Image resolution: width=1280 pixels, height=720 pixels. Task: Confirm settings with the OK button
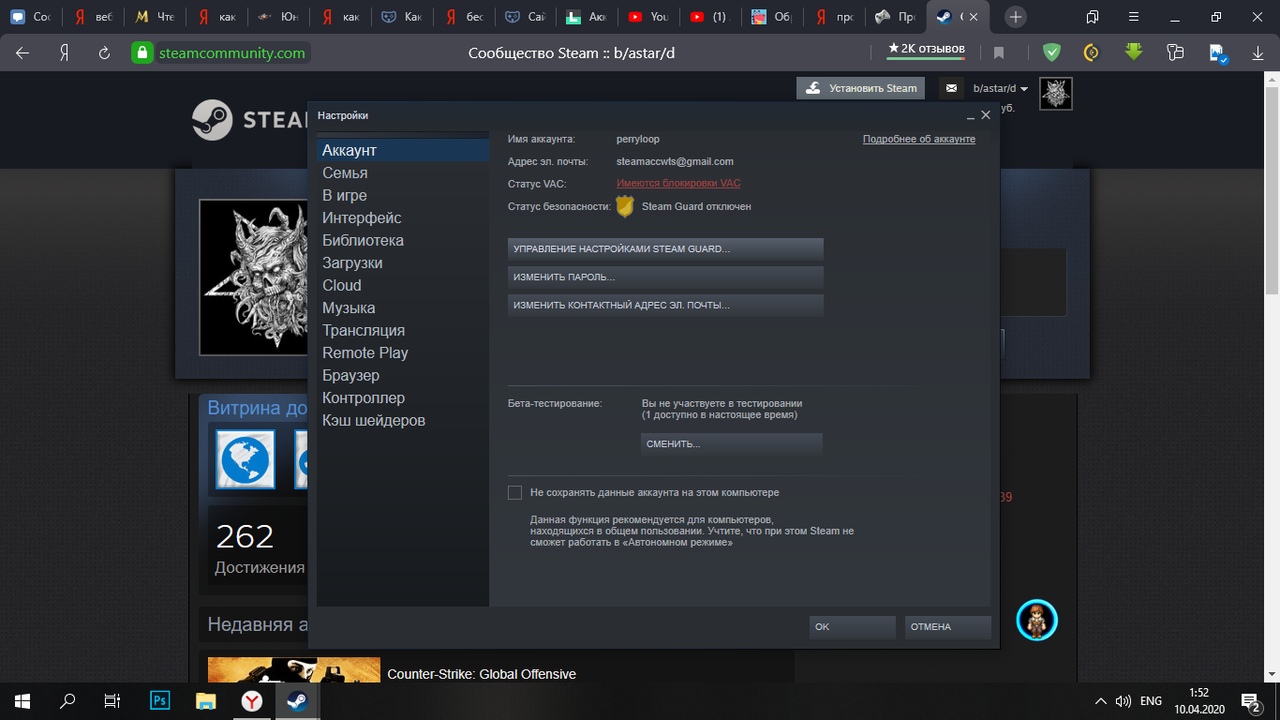point(852,627)
